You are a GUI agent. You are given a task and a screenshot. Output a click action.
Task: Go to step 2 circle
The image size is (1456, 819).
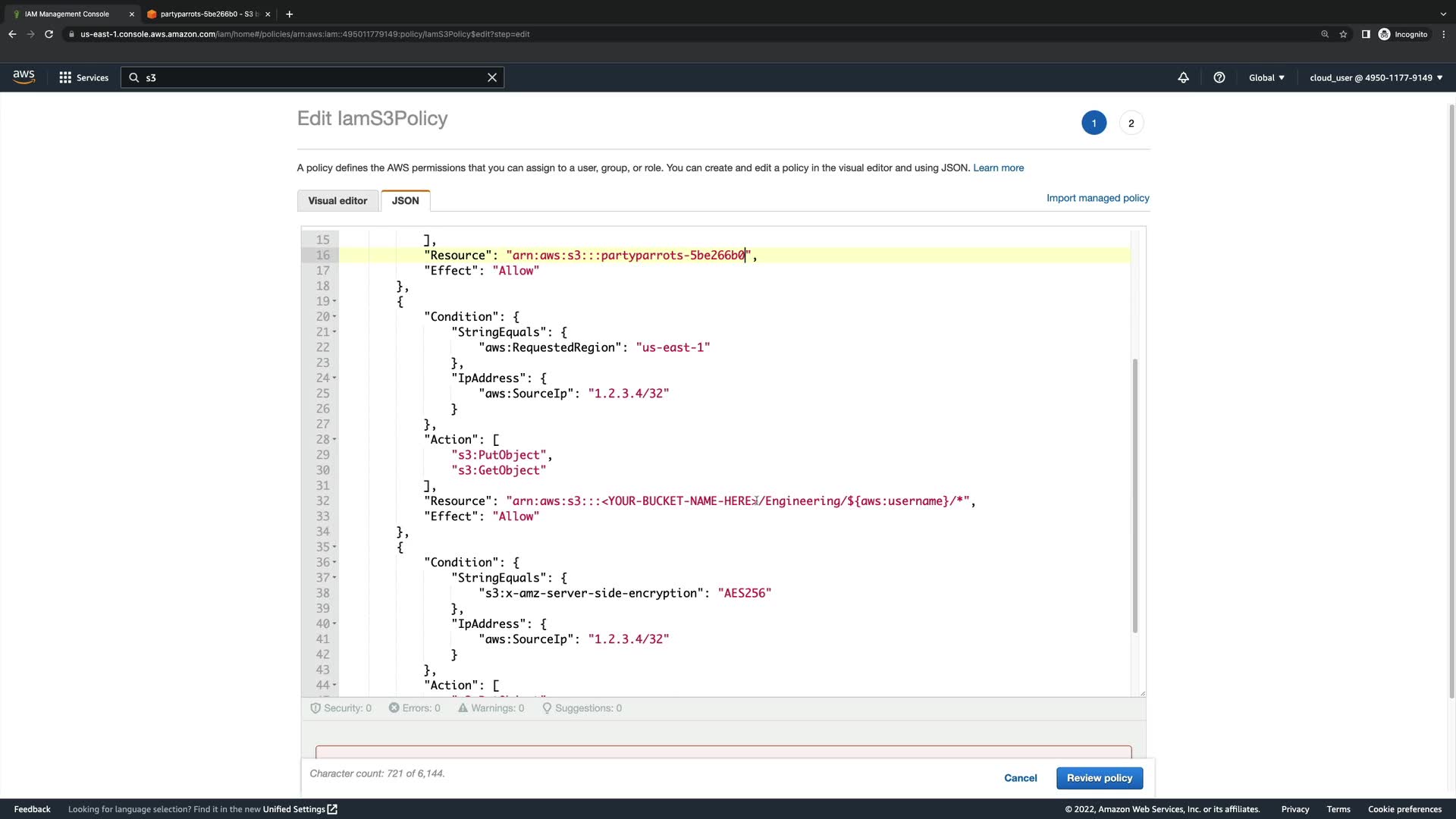[x=1131, y=123]
